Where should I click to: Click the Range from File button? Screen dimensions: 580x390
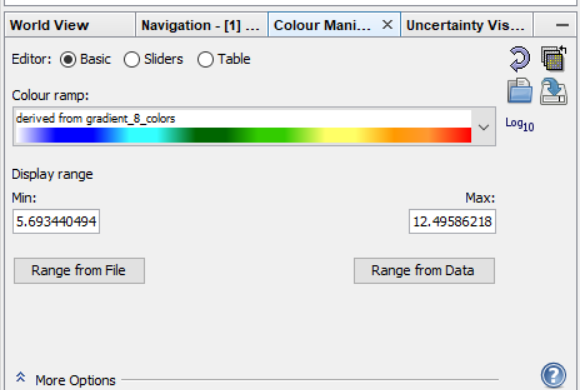[79, 271]
